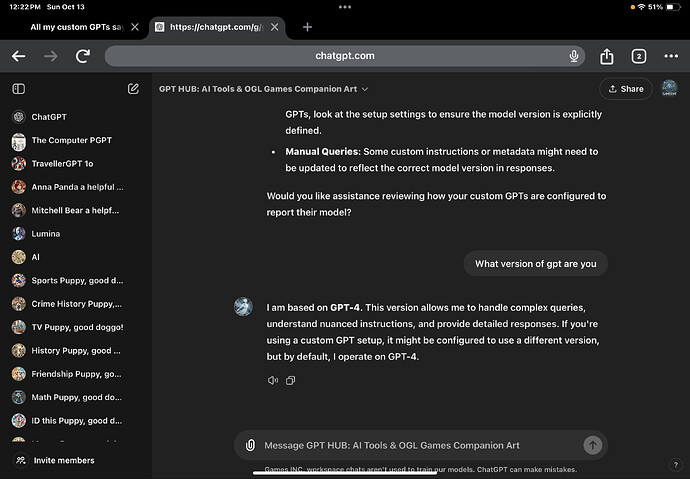Click the chatgpt.com address bar

pos(345,56)
